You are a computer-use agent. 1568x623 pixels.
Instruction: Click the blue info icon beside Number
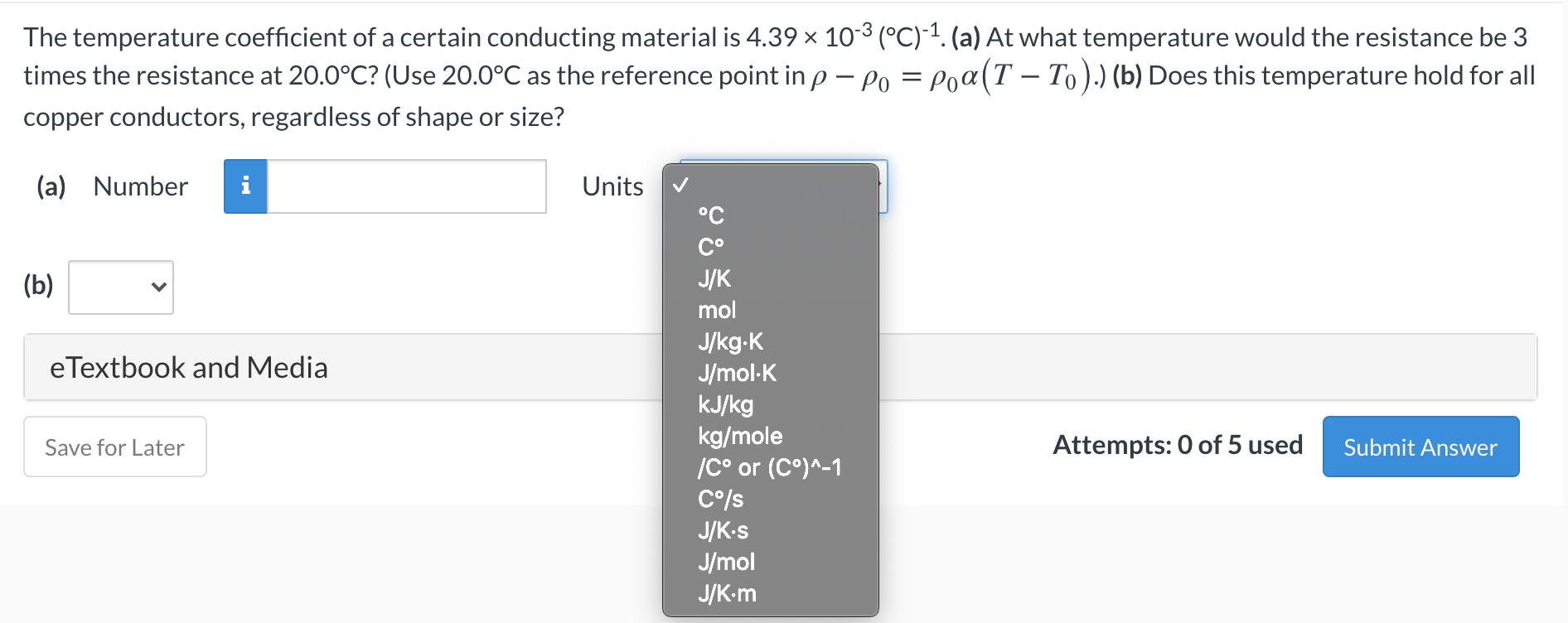coord(245,186)
